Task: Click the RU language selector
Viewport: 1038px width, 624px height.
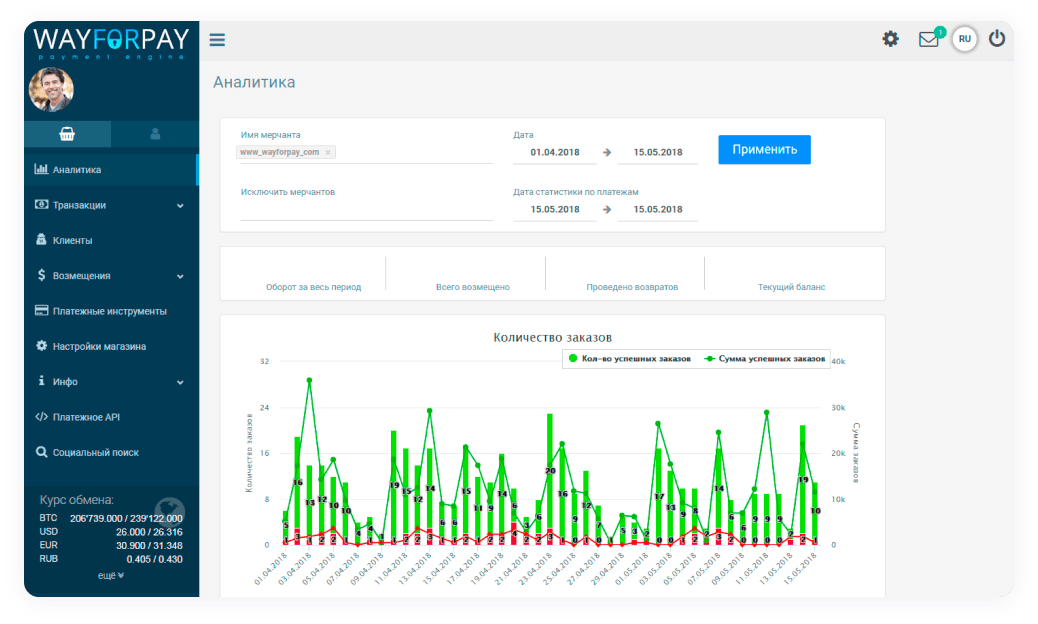Action: (964, 39)
